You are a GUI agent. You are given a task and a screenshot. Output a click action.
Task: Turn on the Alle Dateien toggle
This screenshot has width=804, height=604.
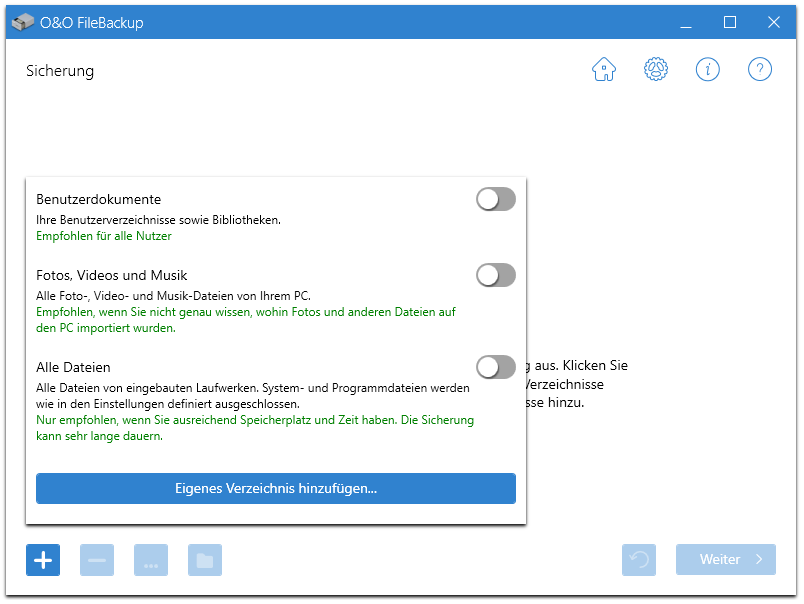[496, 367]
